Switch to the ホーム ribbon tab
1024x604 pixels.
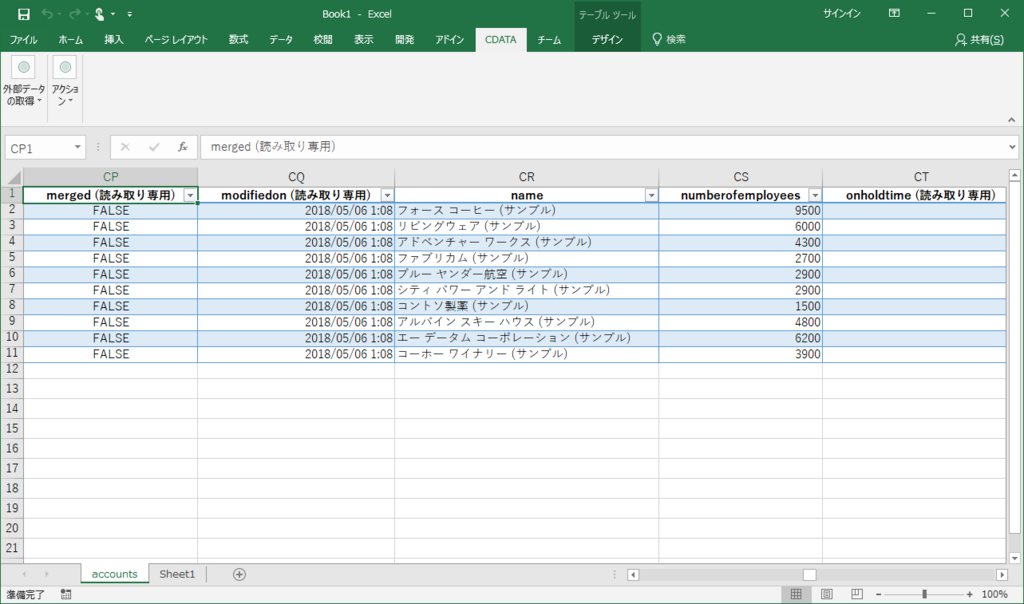point(71,40)
